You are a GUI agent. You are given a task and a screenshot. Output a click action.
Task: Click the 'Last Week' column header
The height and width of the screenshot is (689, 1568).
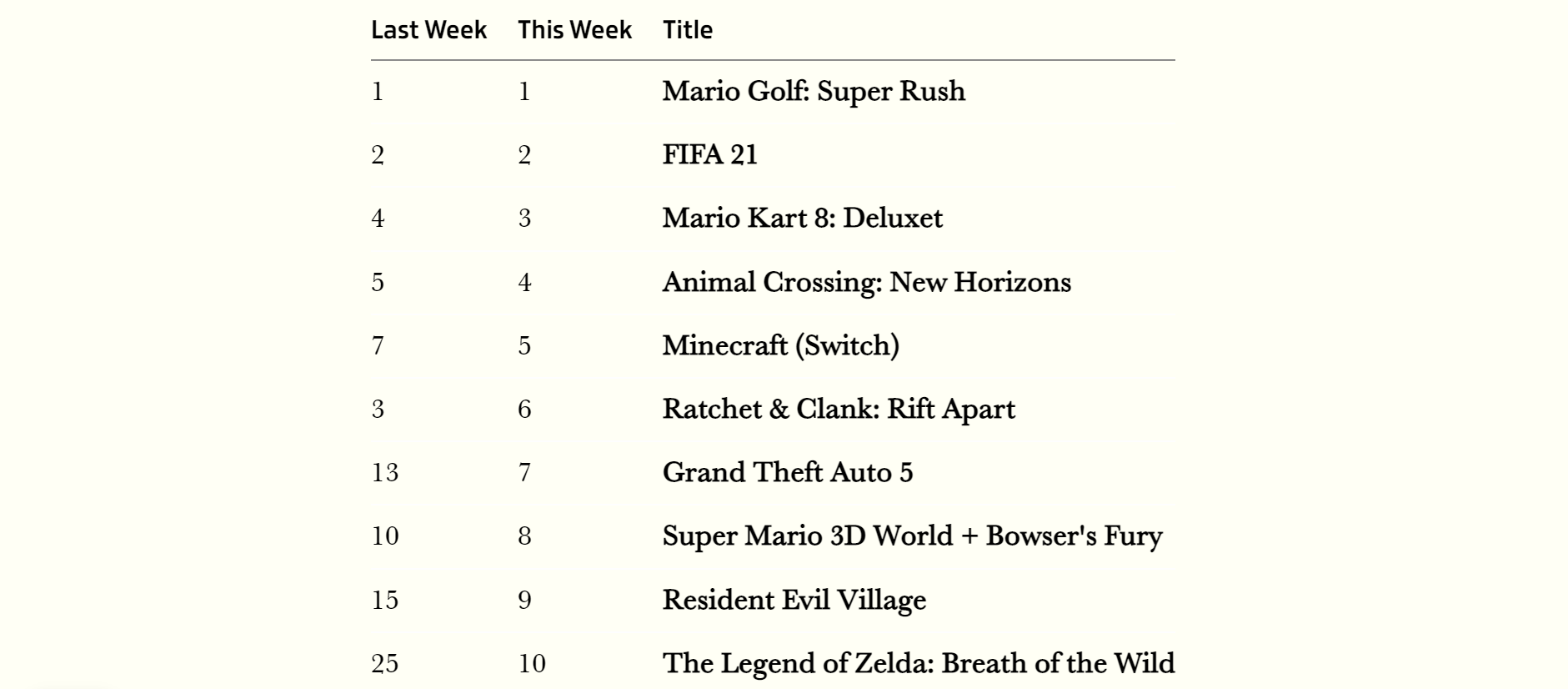[x=428, y=30]
